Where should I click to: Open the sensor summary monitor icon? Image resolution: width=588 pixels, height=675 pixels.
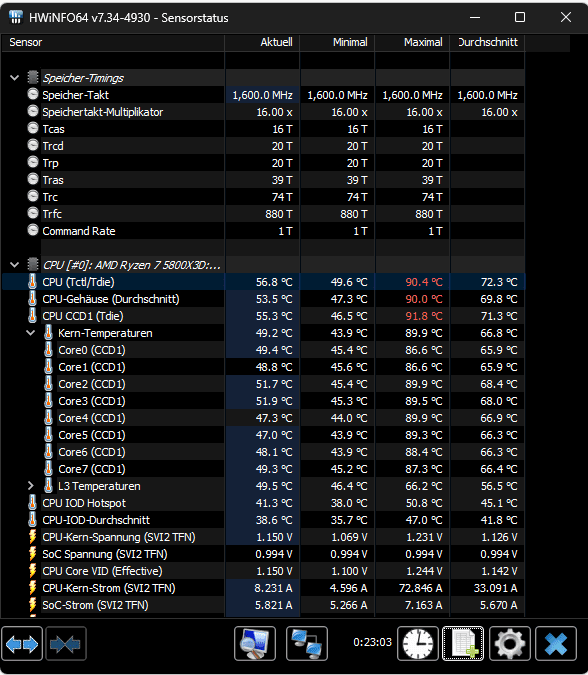tap(255, 644)
